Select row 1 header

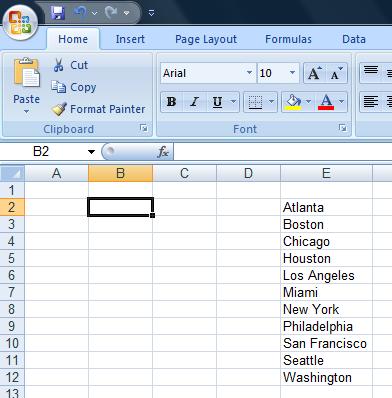point(12,190)
